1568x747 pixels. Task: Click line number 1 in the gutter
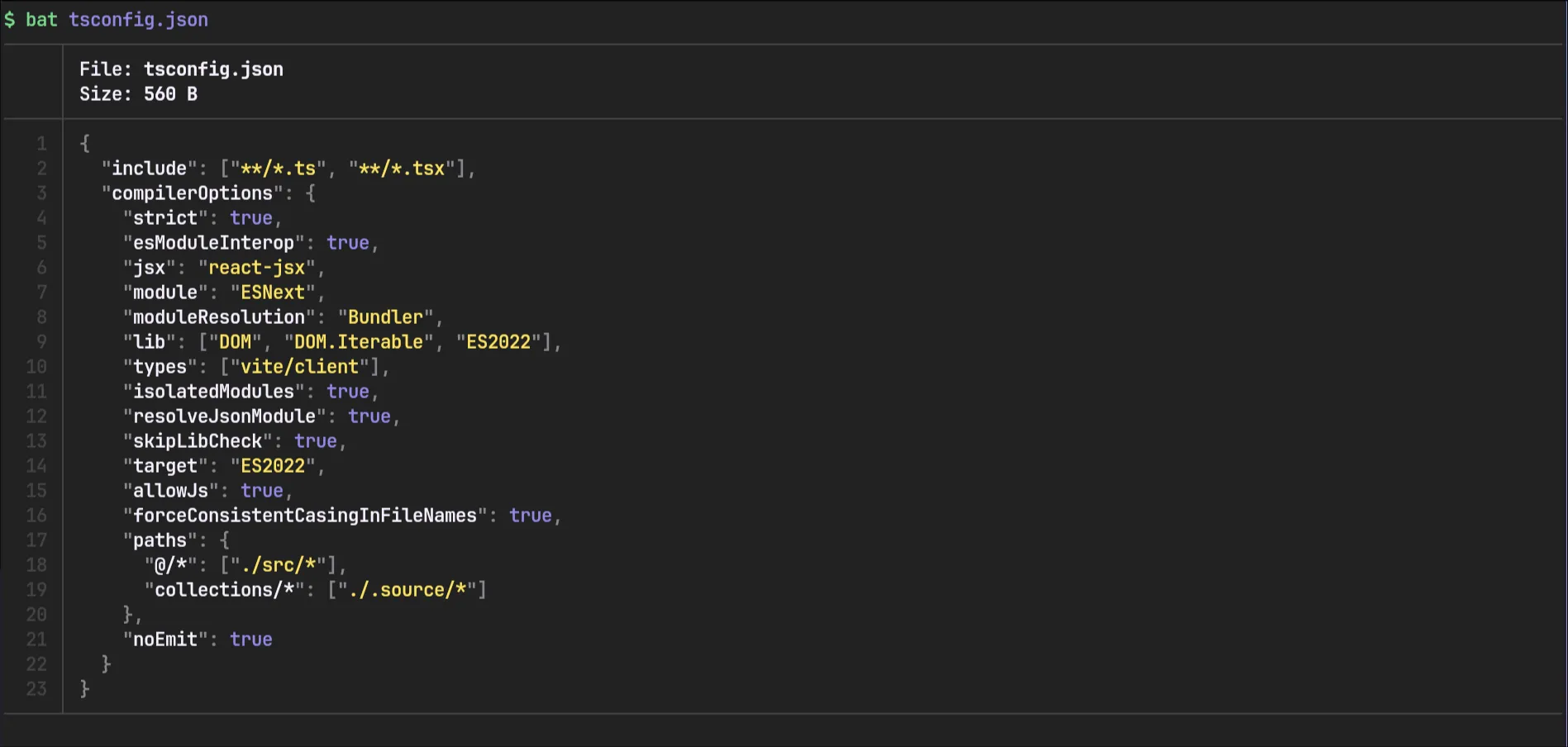tap(41, 144)
